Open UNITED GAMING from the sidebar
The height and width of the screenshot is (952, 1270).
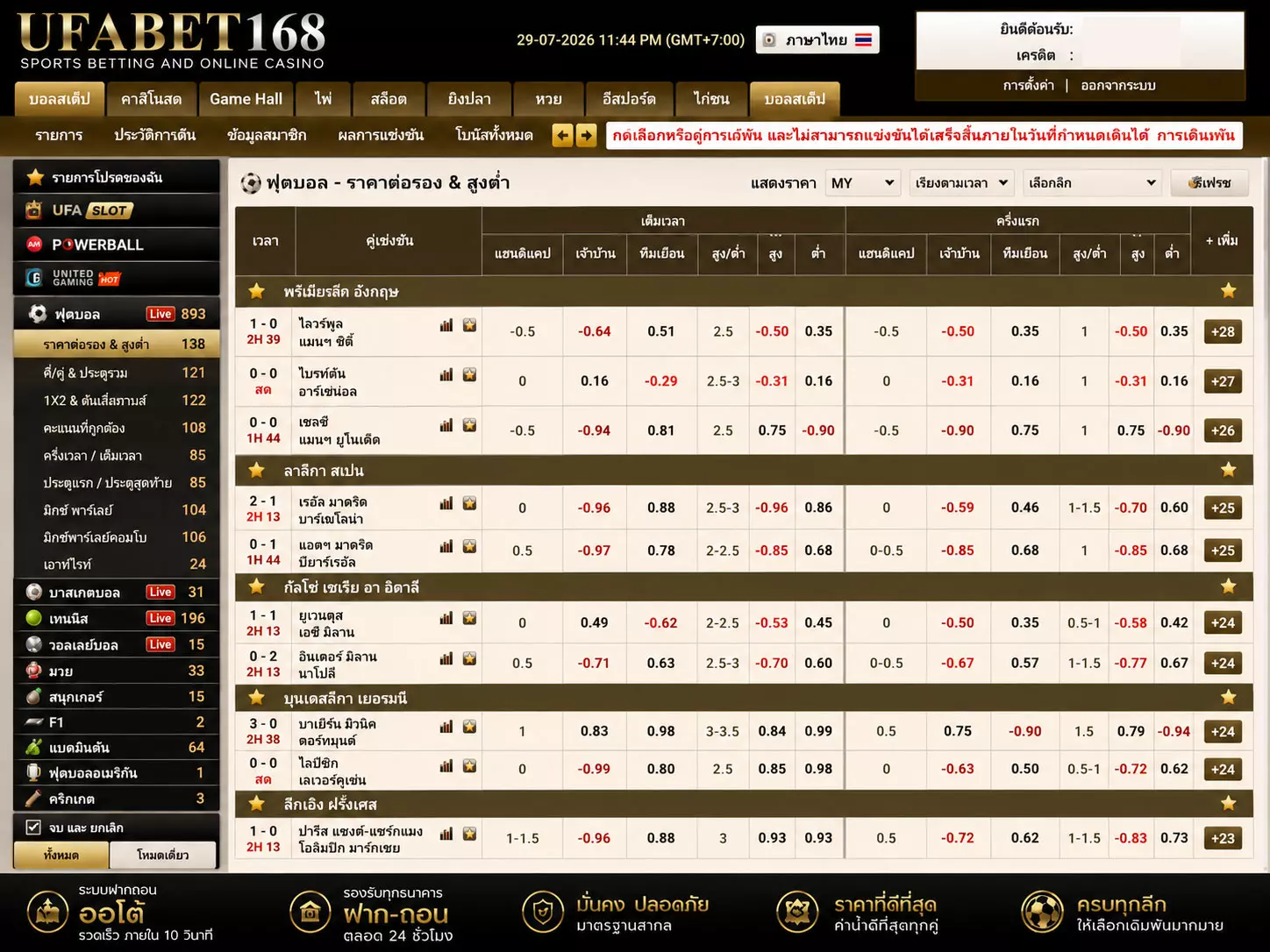click(x=117, y=278)
